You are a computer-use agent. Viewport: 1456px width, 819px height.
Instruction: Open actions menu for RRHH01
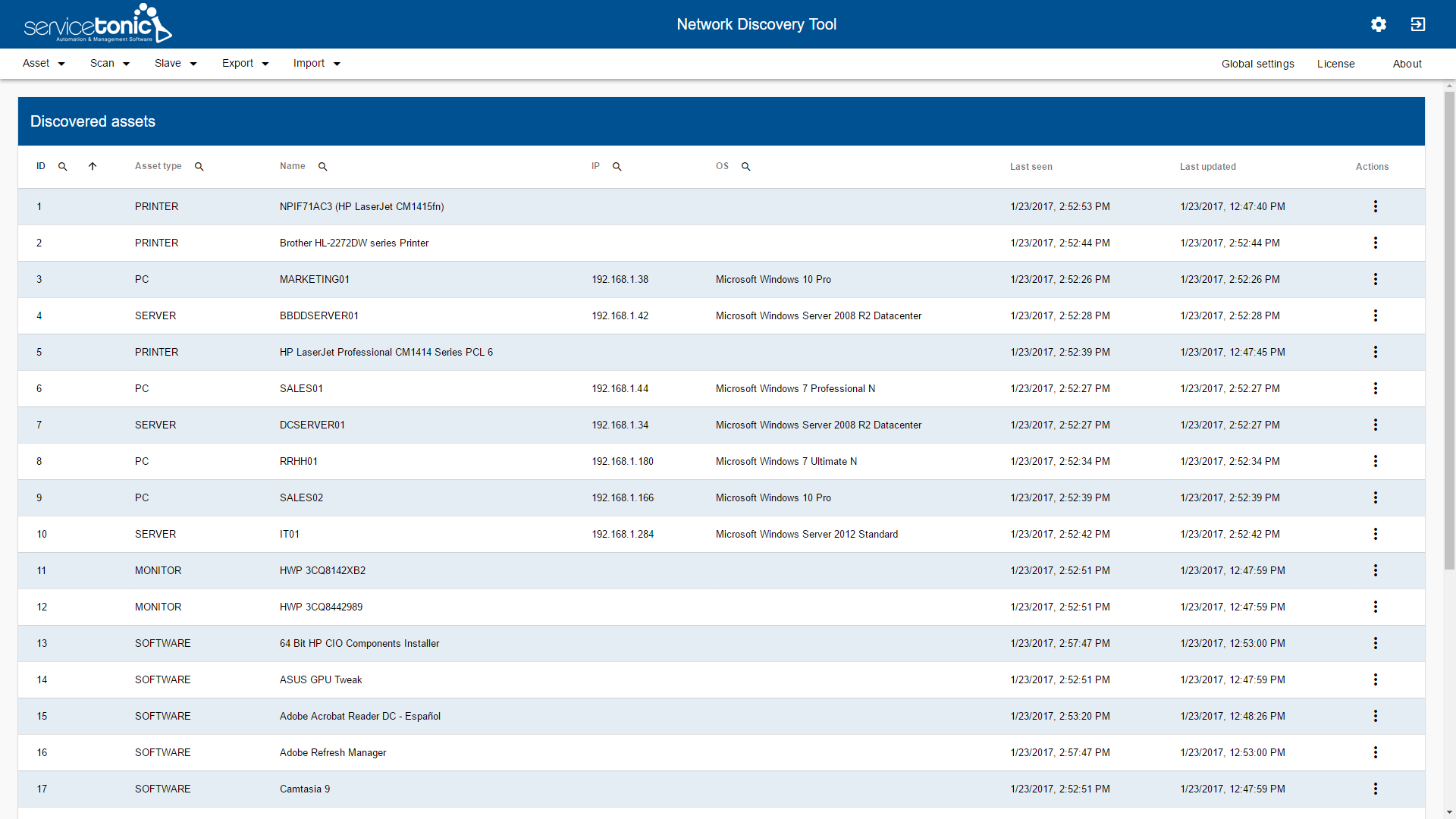[1376, 461]
